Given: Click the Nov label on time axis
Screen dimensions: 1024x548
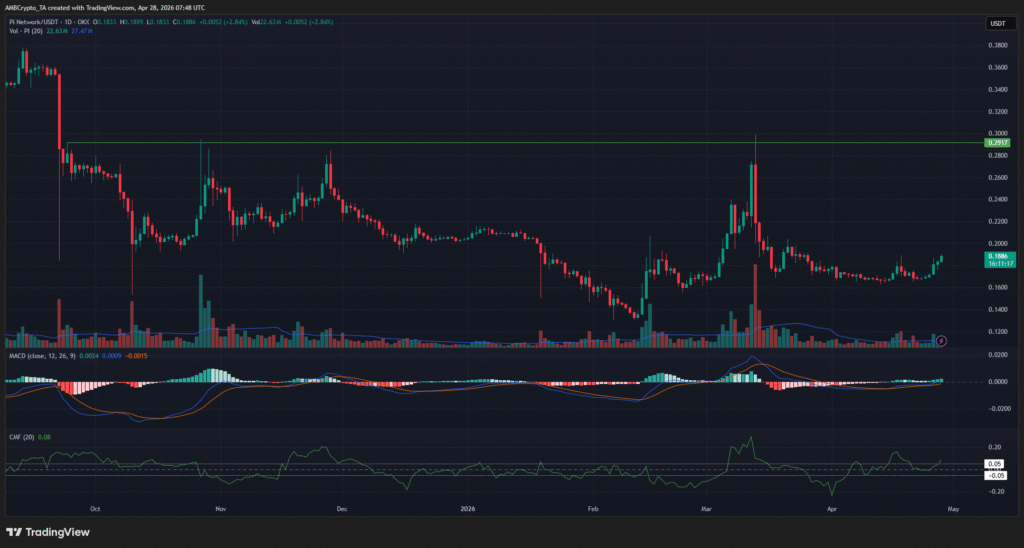Looking at the screenshot, I should [x=221, y=508].
